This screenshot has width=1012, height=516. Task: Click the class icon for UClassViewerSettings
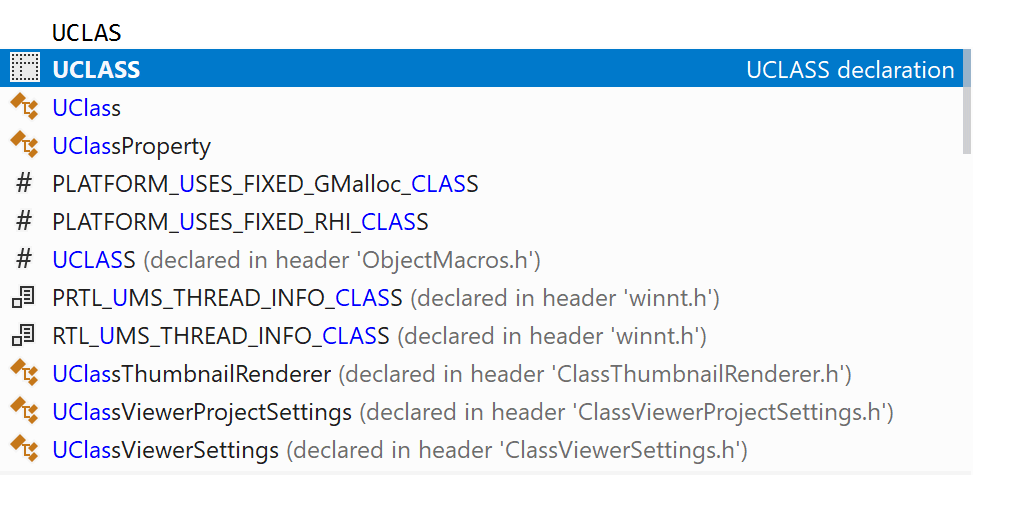click(x=25, y=449)
